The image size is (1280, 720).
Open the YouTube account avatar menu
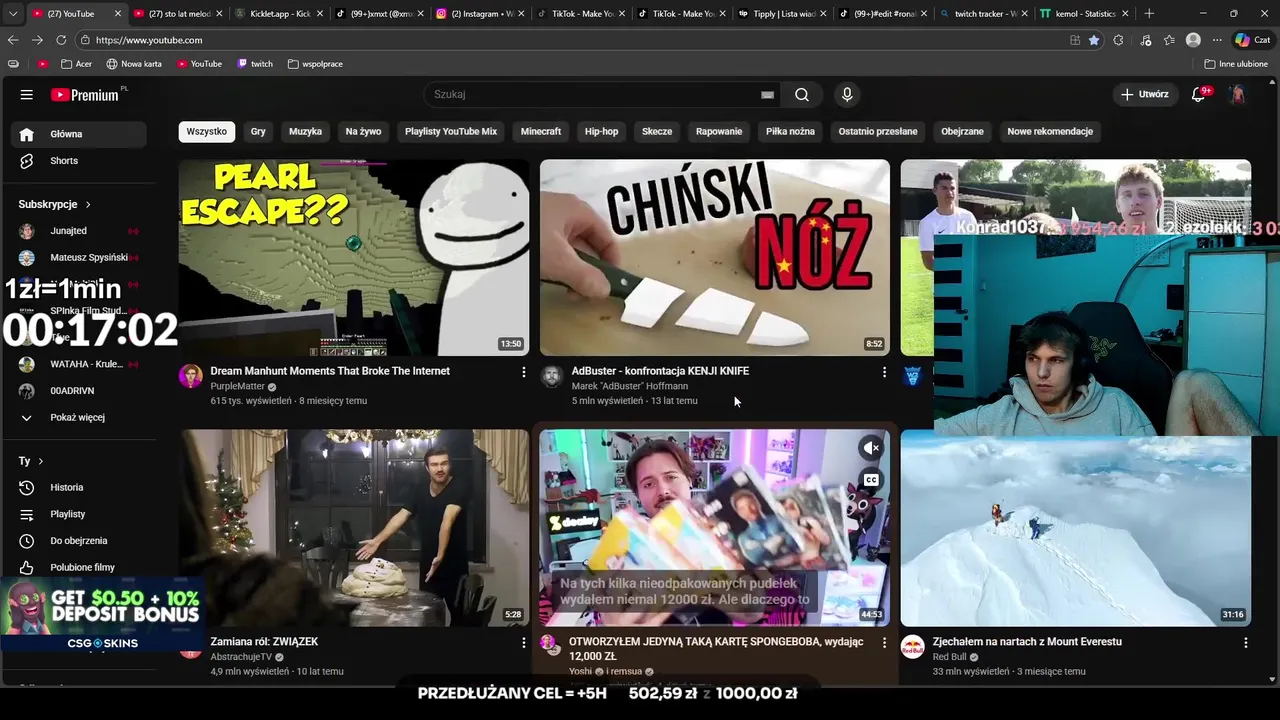pos(1238,94)
